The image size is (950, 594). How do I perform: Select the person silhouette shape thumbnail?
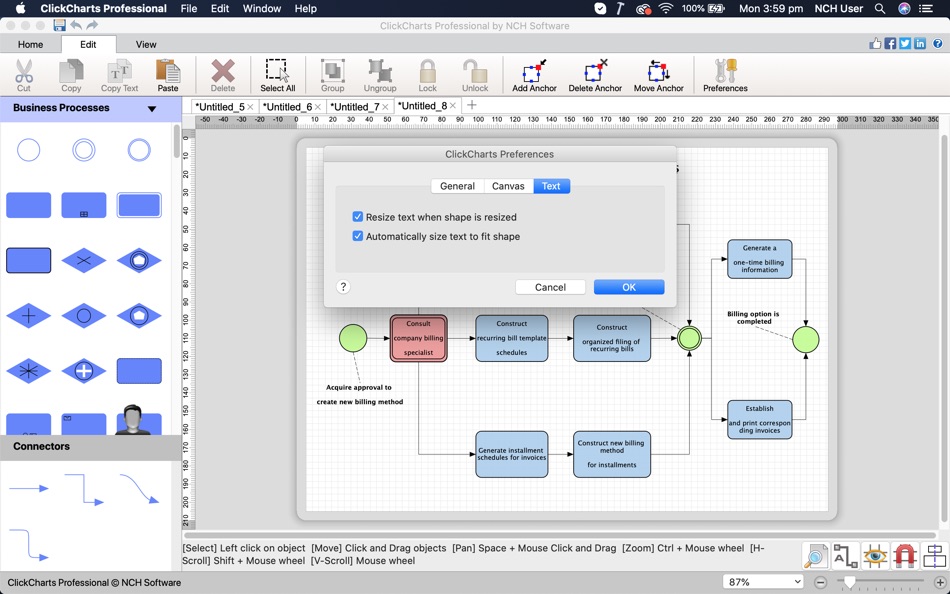pos(139,419)
